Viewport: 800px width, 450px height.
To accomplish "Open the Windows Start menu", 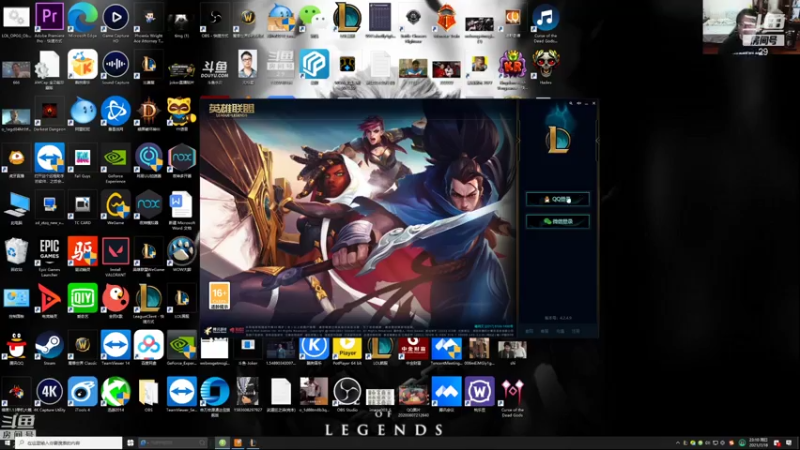I will point(7,442).
